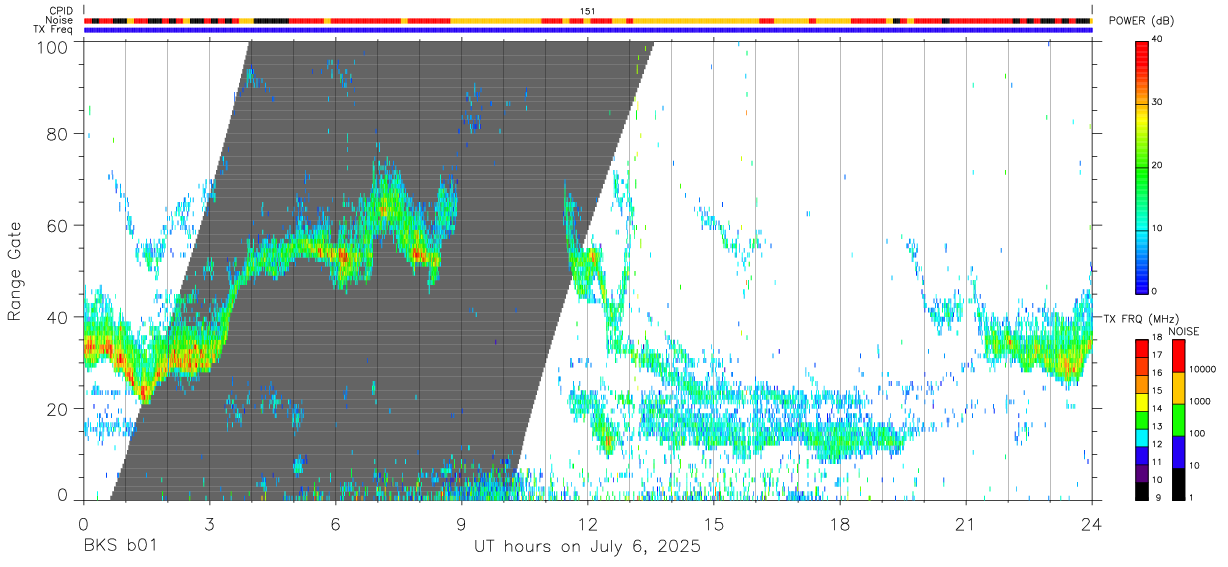Click TX frequency scale label '14'
The image size is (1228, 567).
[x=1157, y=409]
